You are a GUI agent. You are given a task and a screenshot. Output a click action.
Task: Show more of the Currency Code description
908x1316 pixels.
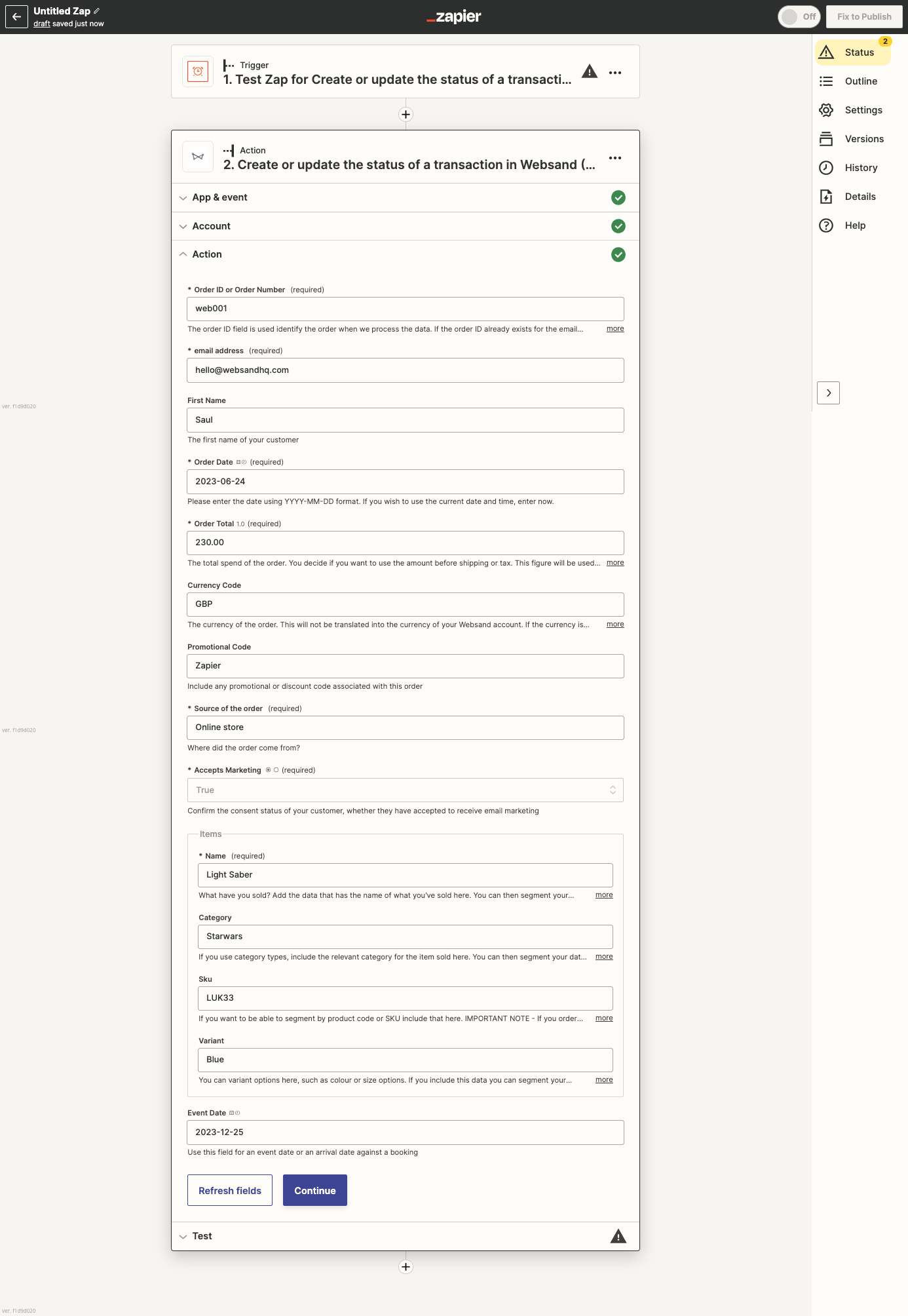coord(615,625)
